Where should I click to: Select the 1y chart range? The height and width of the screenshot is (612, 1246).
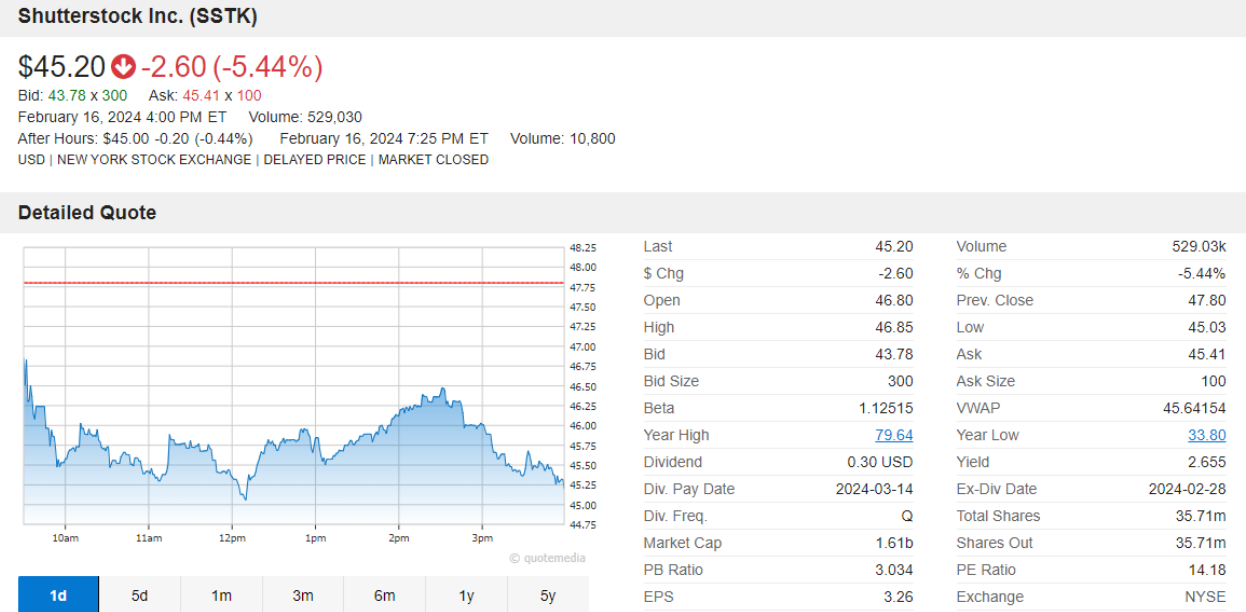click(466, 595)
